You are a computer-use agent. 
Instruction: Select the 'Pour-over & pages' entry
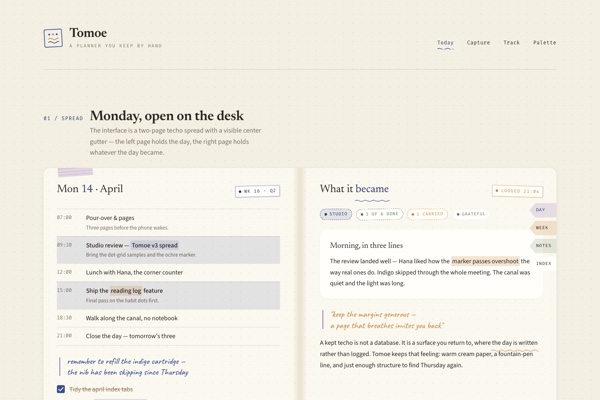[x=168, y=222]
